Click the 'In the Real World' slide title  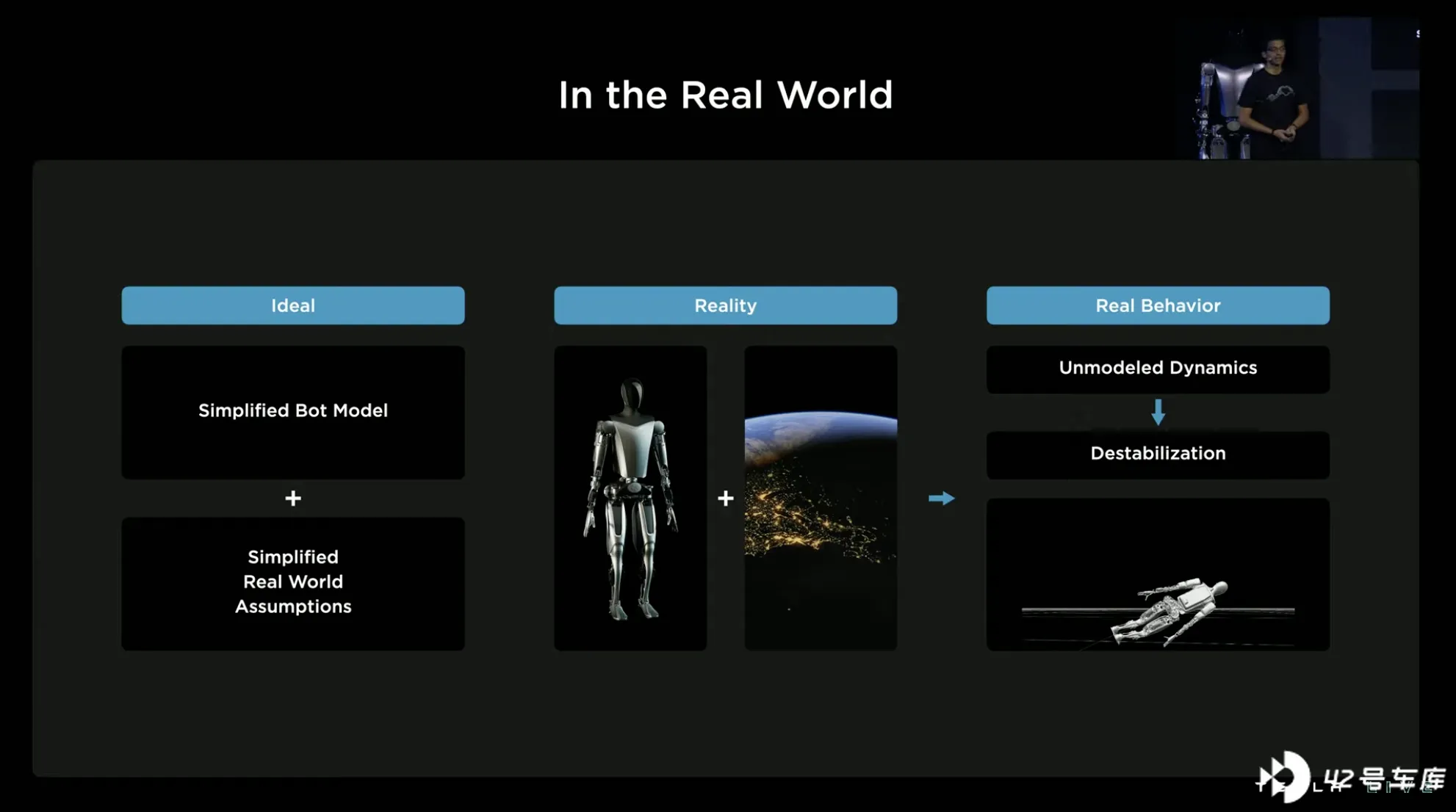coord(725,95)
